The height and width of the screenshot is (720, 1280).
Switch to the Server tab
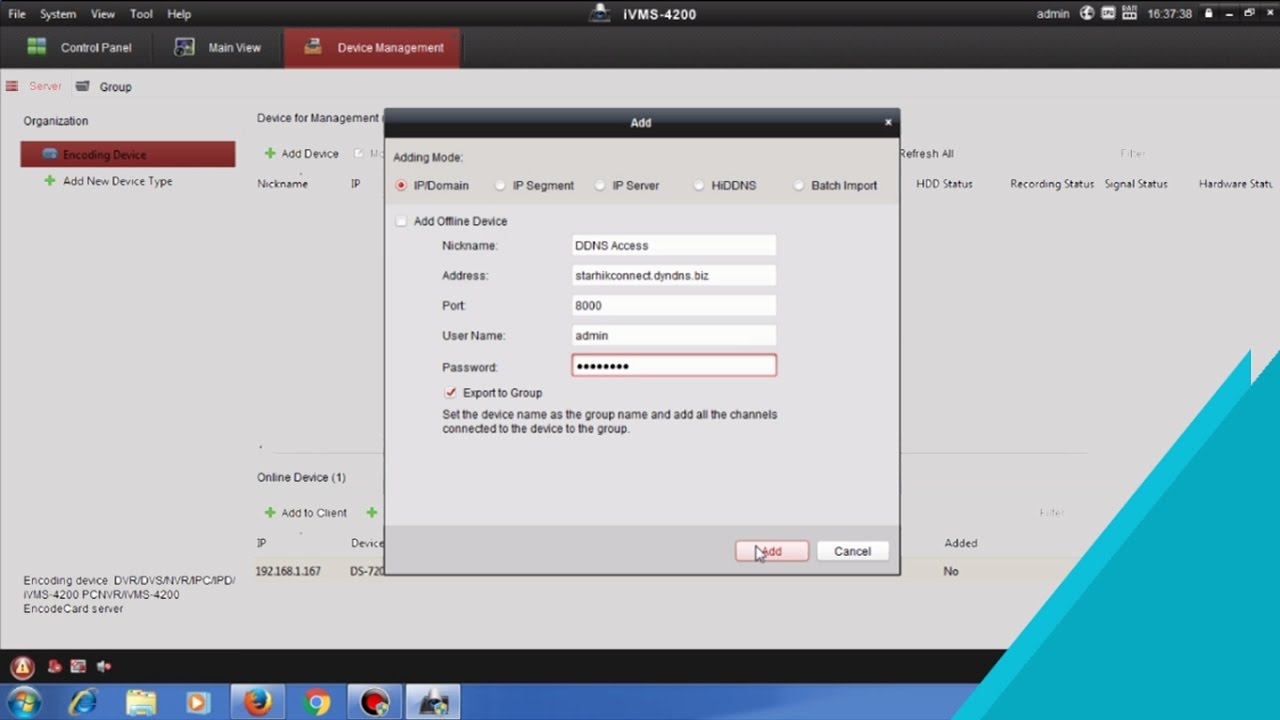34,86
